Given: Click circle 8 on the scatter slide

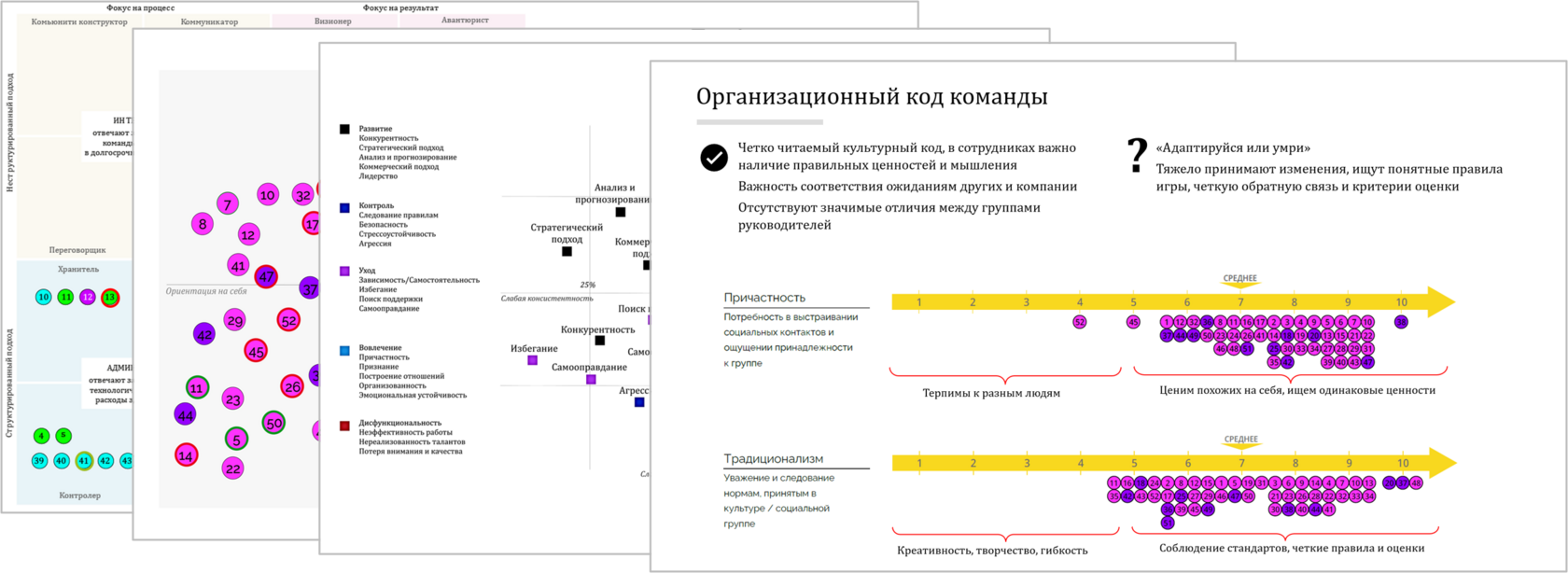Looking at the screenshot, I should tap(203, 224).
